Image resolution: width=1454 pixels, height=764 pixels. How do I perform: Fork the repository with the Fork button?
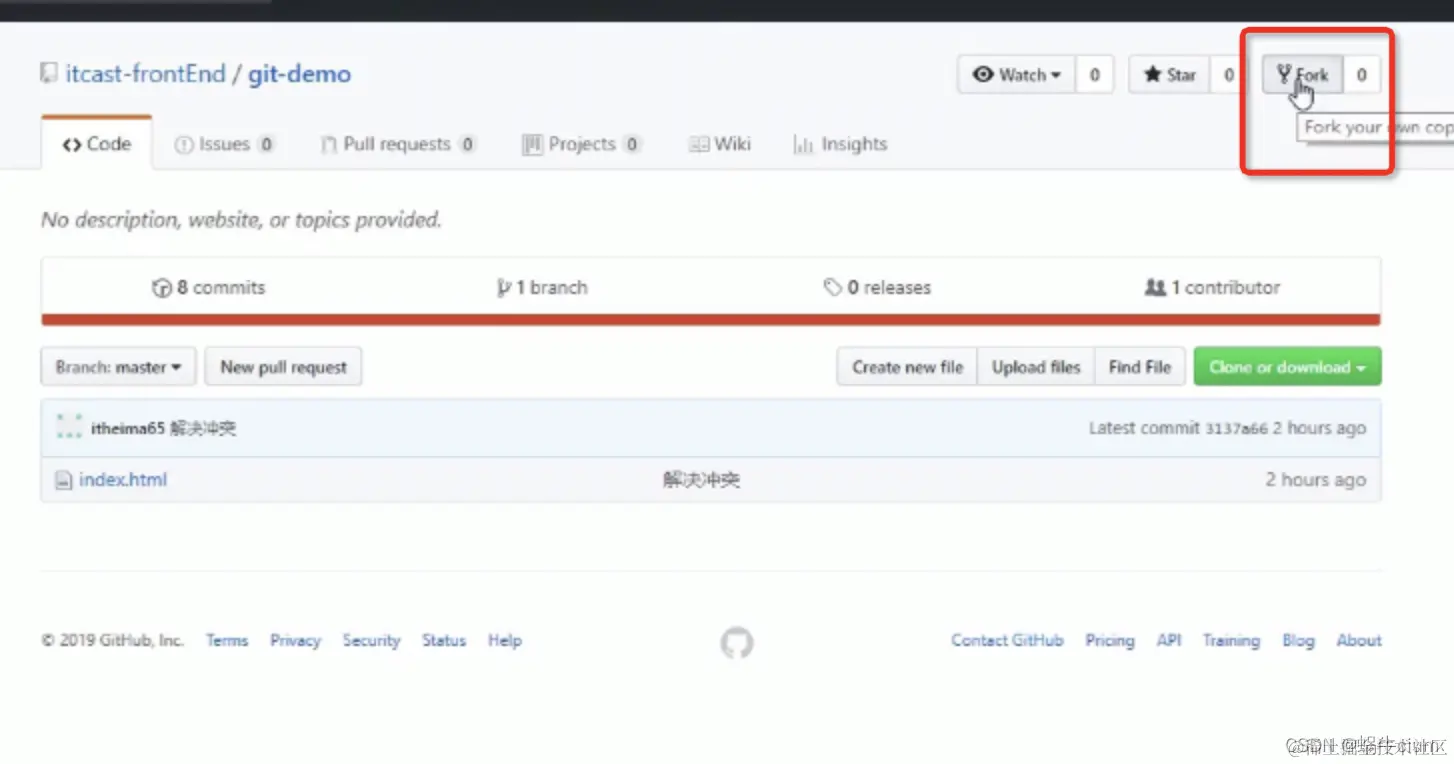[x=1302, y=75]
